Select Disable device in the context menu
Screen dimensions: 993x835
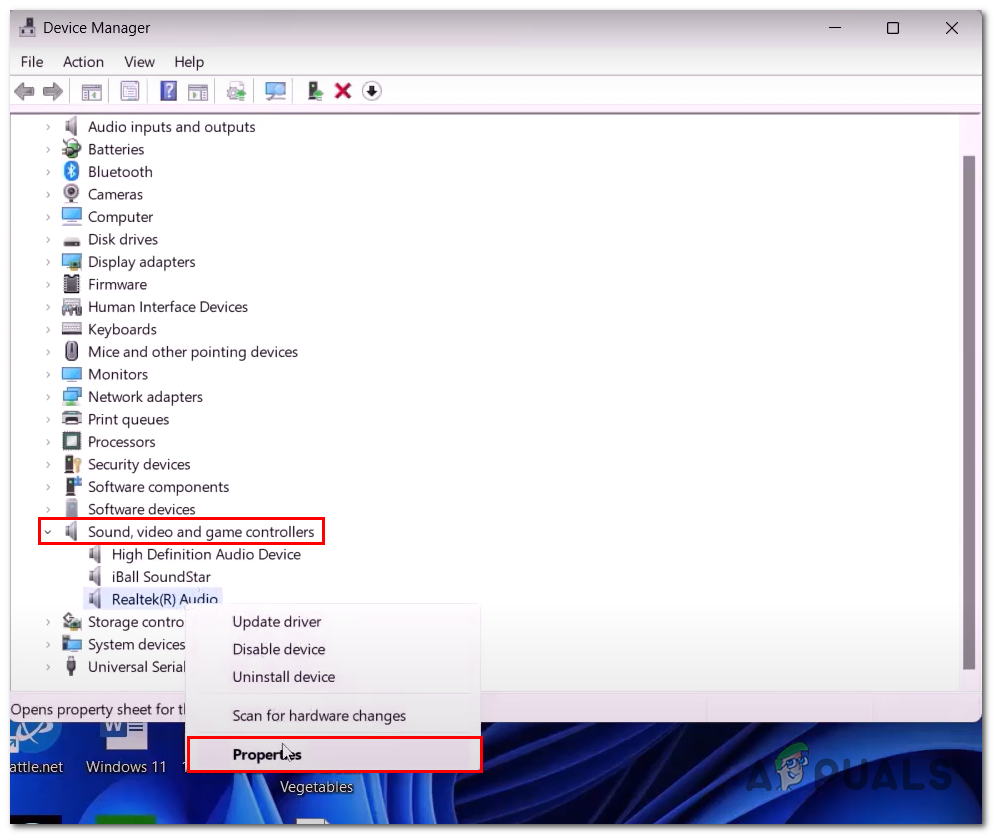point(279,649)
